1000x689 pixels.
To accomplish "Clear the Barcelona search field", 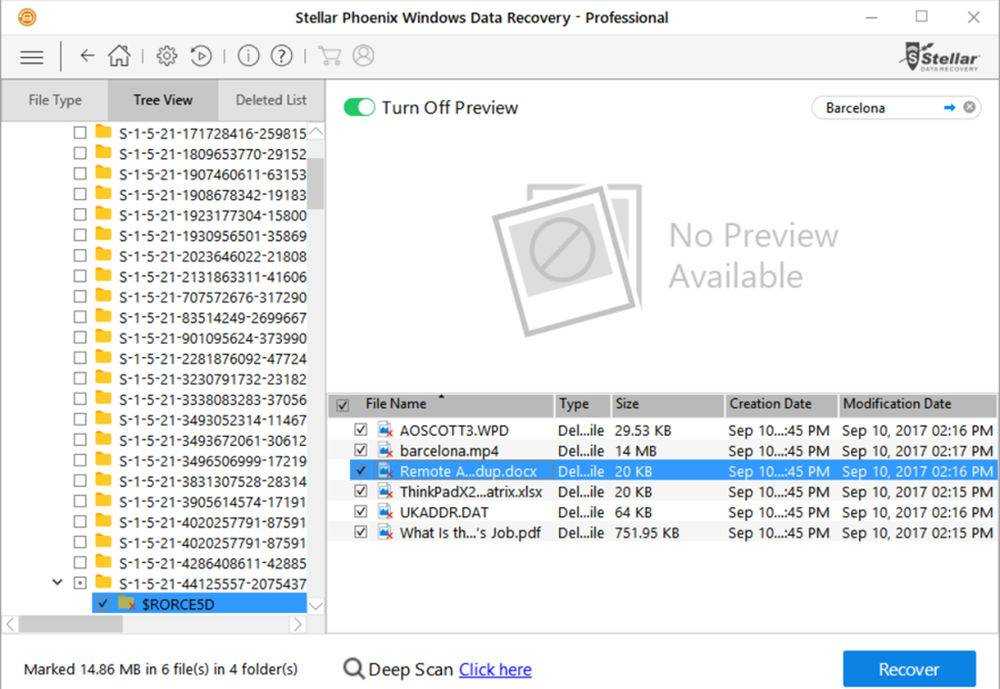I will [969, 107].
